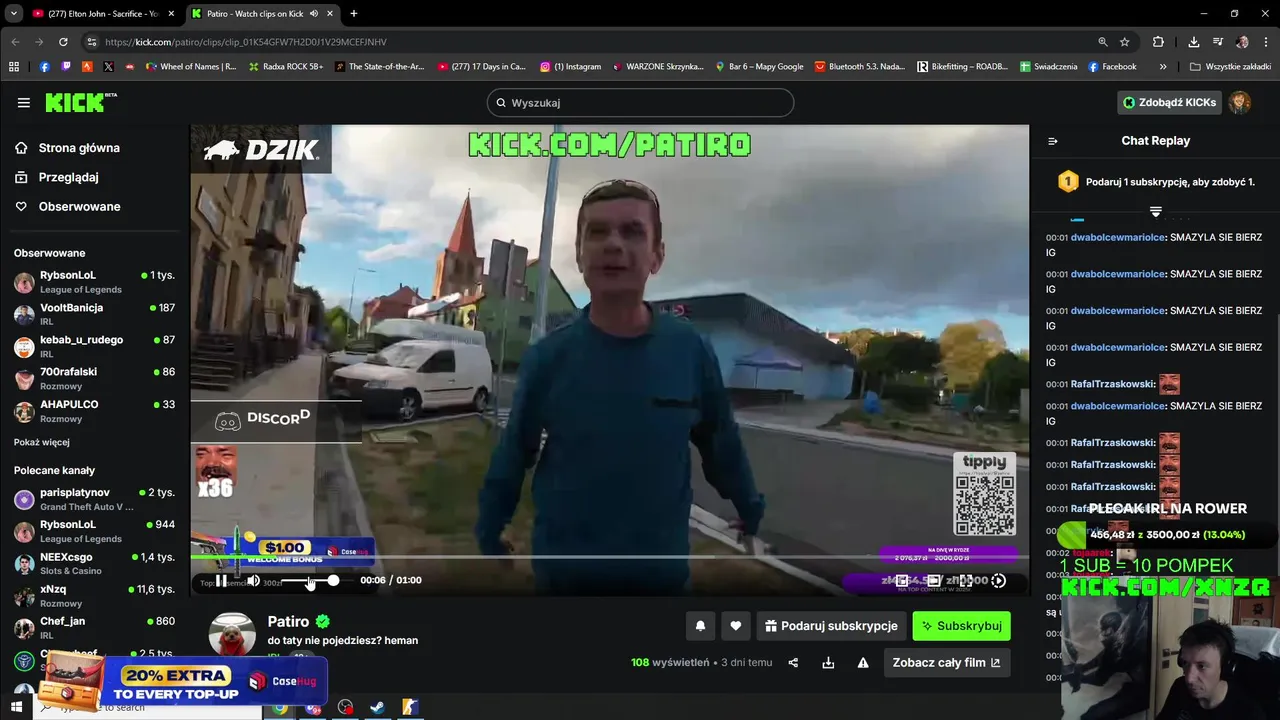
Task: Open Patiro channel avatar
Action: pyautogui.click(x=232, y=635)
